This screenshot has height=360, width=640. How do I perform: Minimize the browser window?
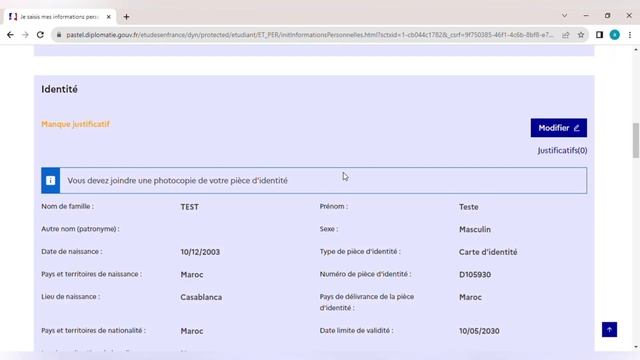tap(586, 16)
